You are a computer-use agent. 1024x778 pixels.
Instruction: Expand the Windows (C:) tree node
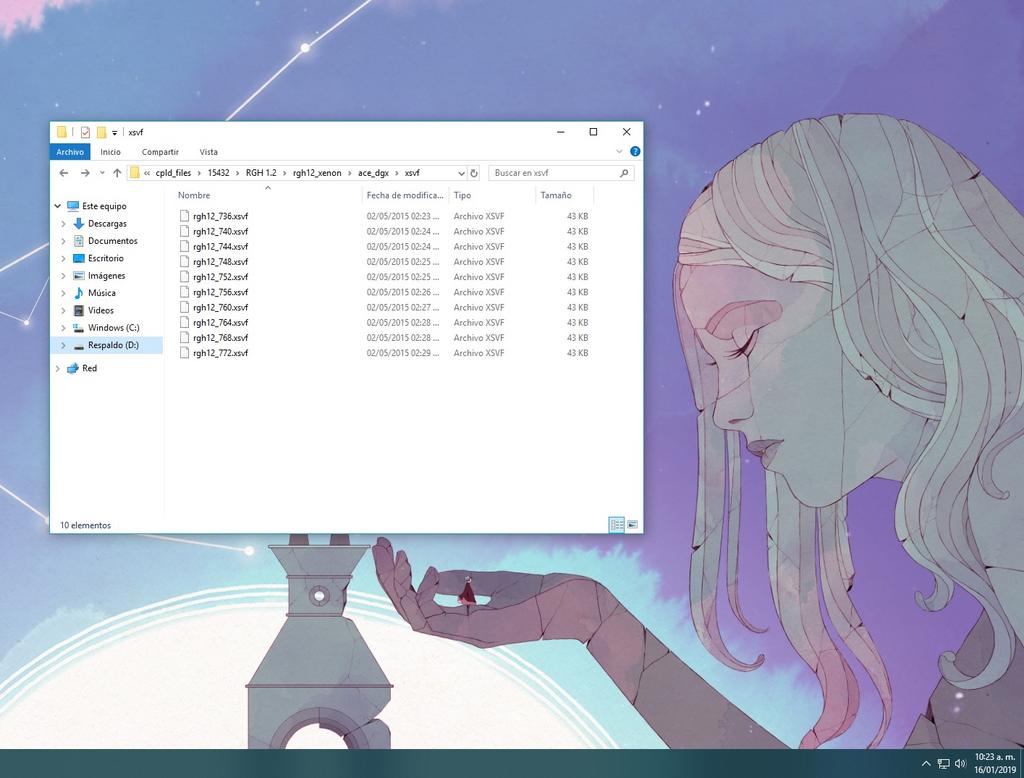[x=63, y=328]
